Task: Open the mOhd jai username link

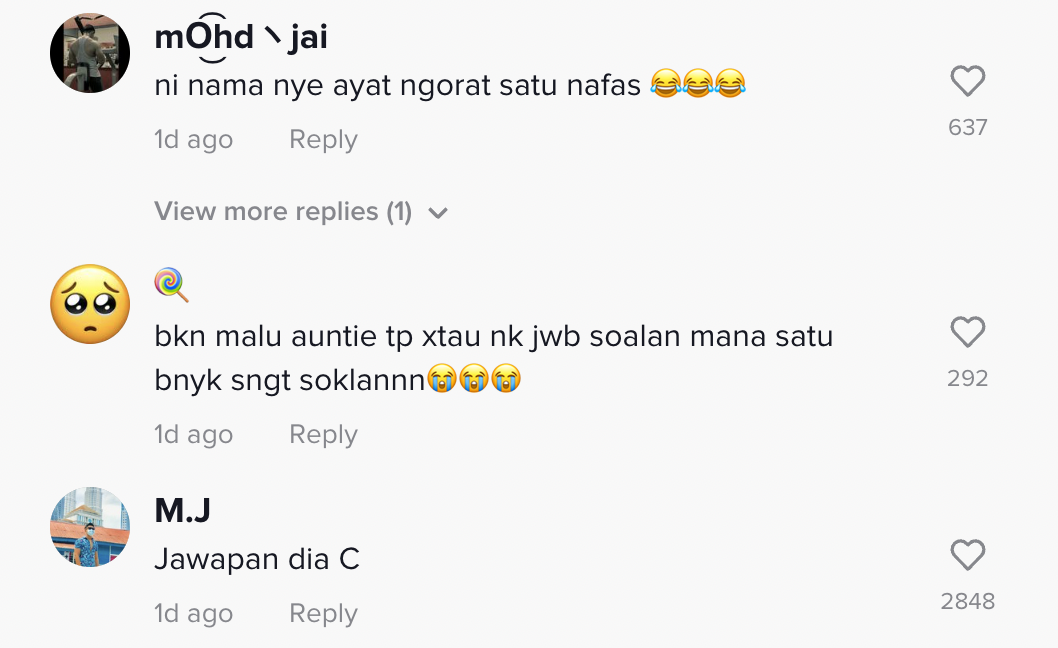Action: [241, 38]
